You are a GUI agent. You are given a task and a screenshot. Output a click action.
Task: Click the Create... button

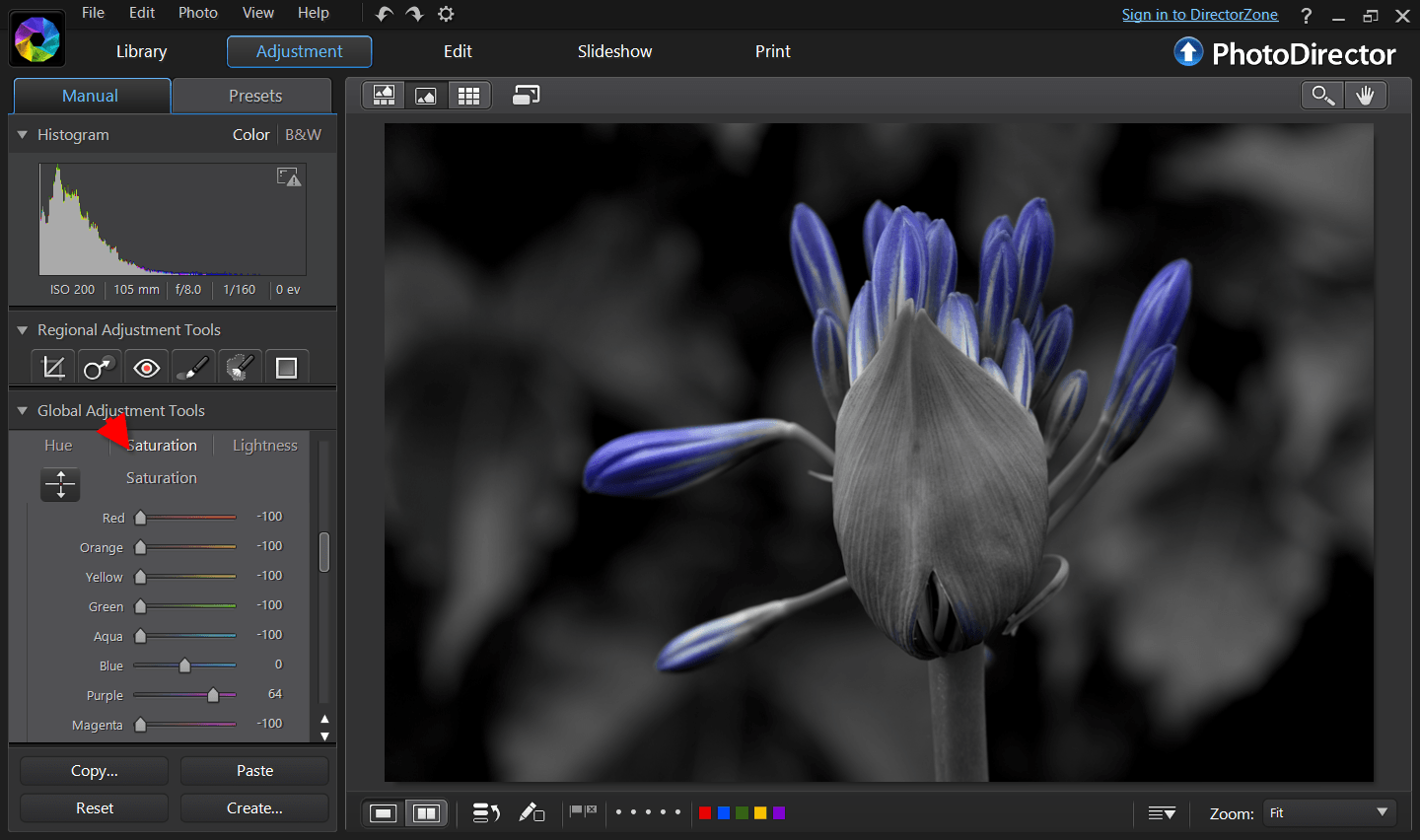tap(254, 808)
